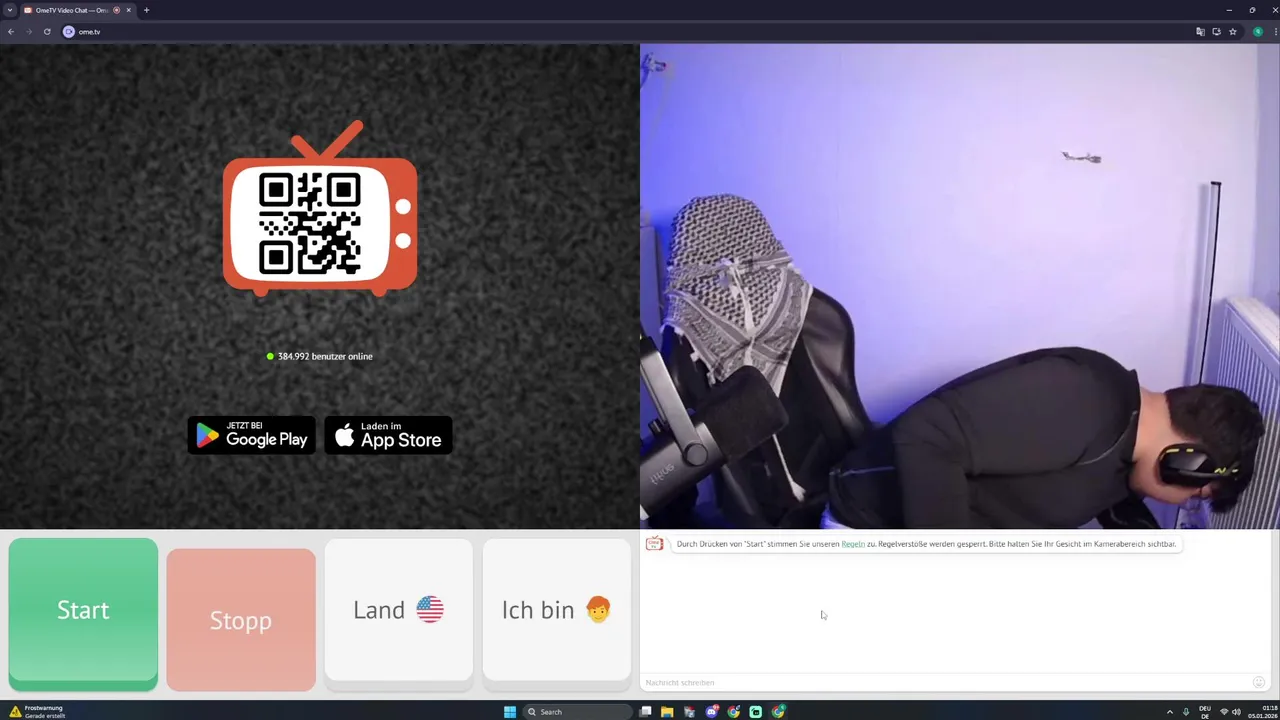
Task: Close the OmeTV Video Chat tab
Action: [x=128, y=10]
